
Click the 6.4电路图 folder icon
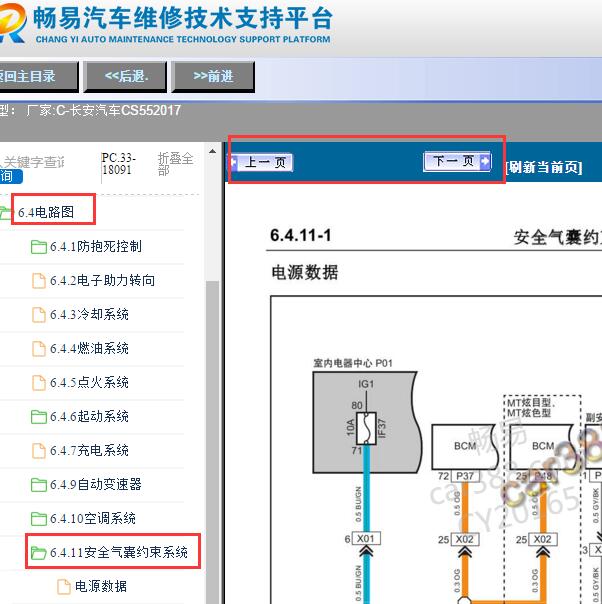tap(5, 213)
